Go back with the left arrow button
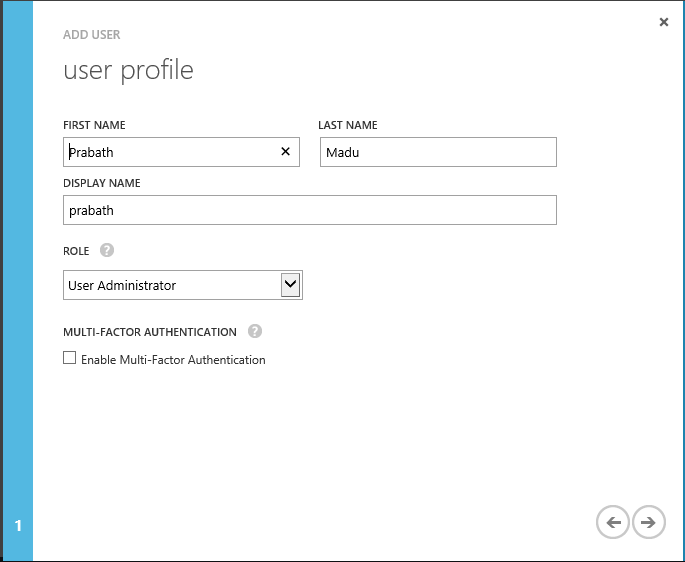 [612, 521]
